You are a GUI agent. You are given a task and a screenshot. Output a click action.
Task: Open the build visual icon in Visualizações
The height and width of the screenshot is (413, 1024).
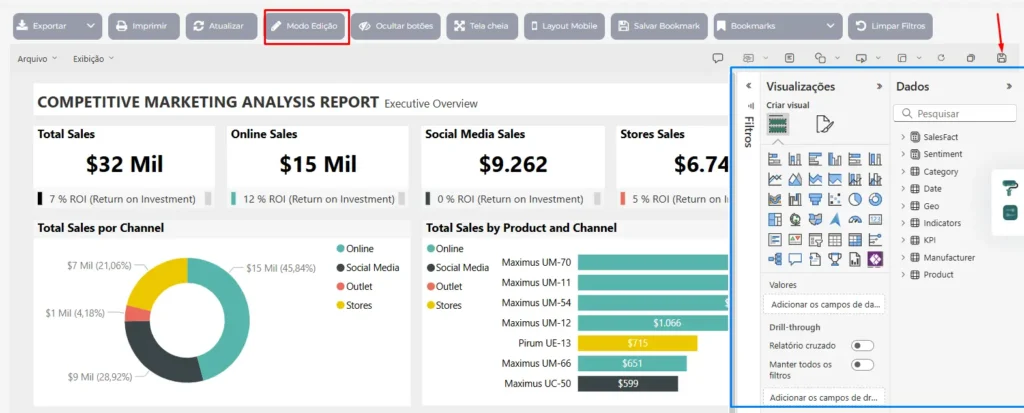point(778,124)
